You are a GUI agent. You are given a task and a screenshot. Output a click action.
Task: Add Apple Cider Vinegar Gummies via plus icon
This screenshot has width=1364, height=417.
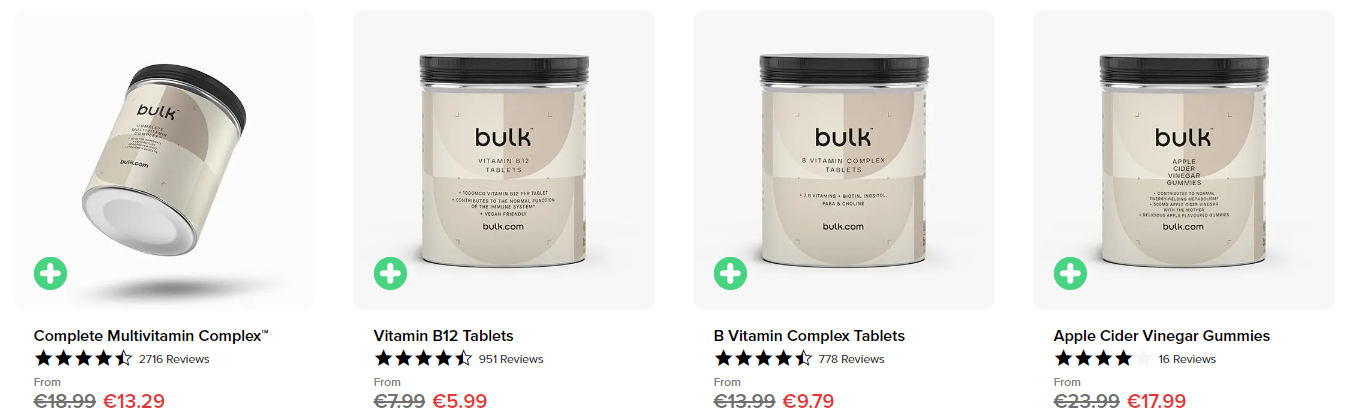(1070, 273)
